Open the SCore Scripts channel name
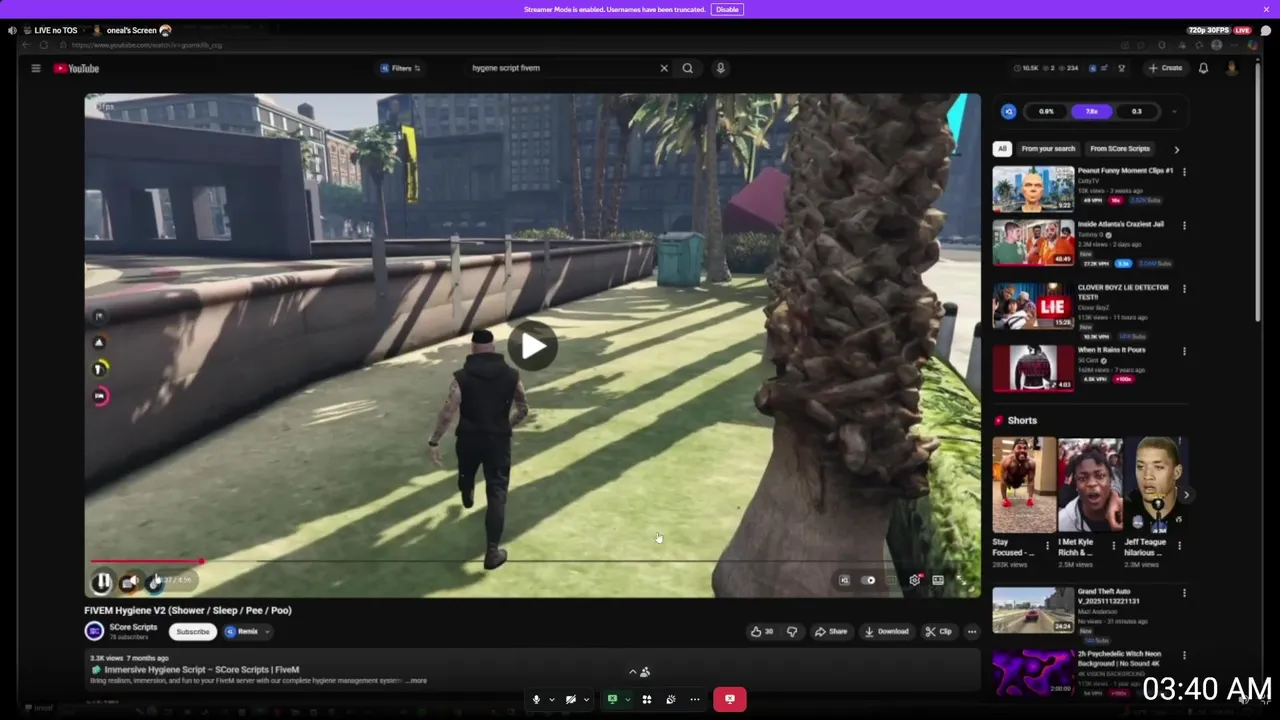The image size is (1280, 720). [133, 627]
